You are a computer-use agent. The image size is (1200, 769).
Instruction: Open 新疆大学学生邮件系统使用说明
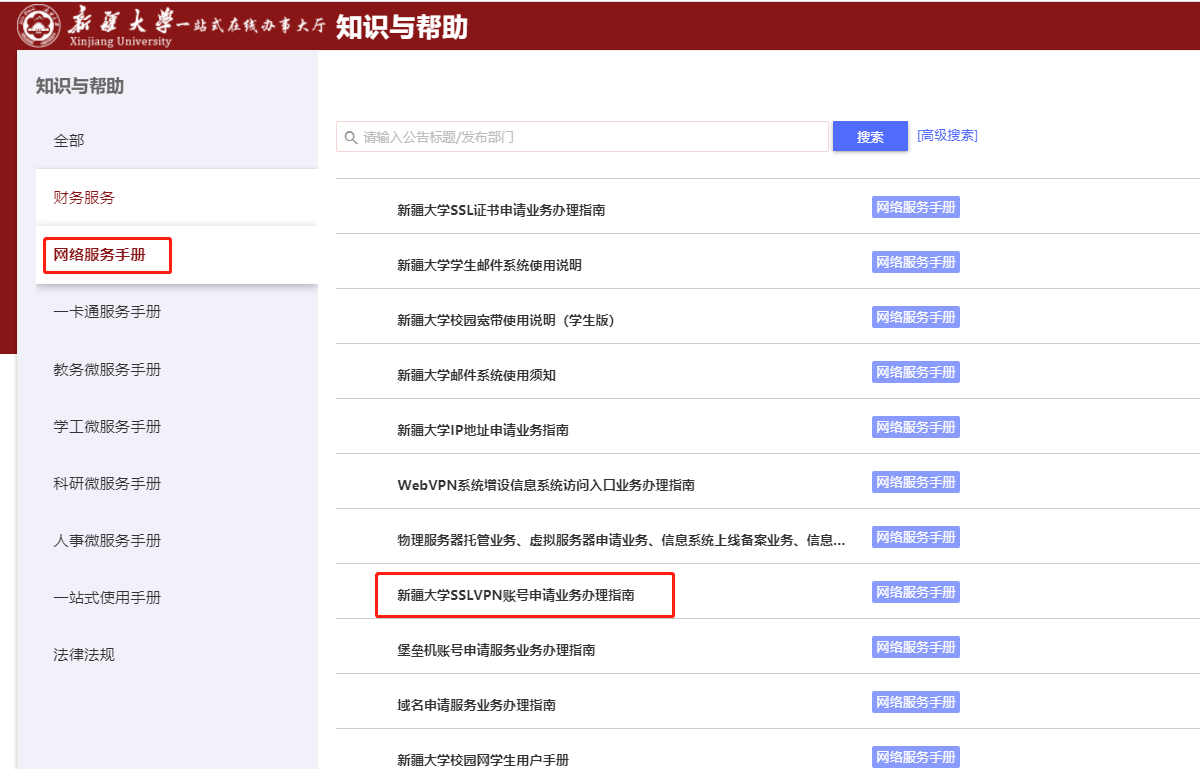489,265
